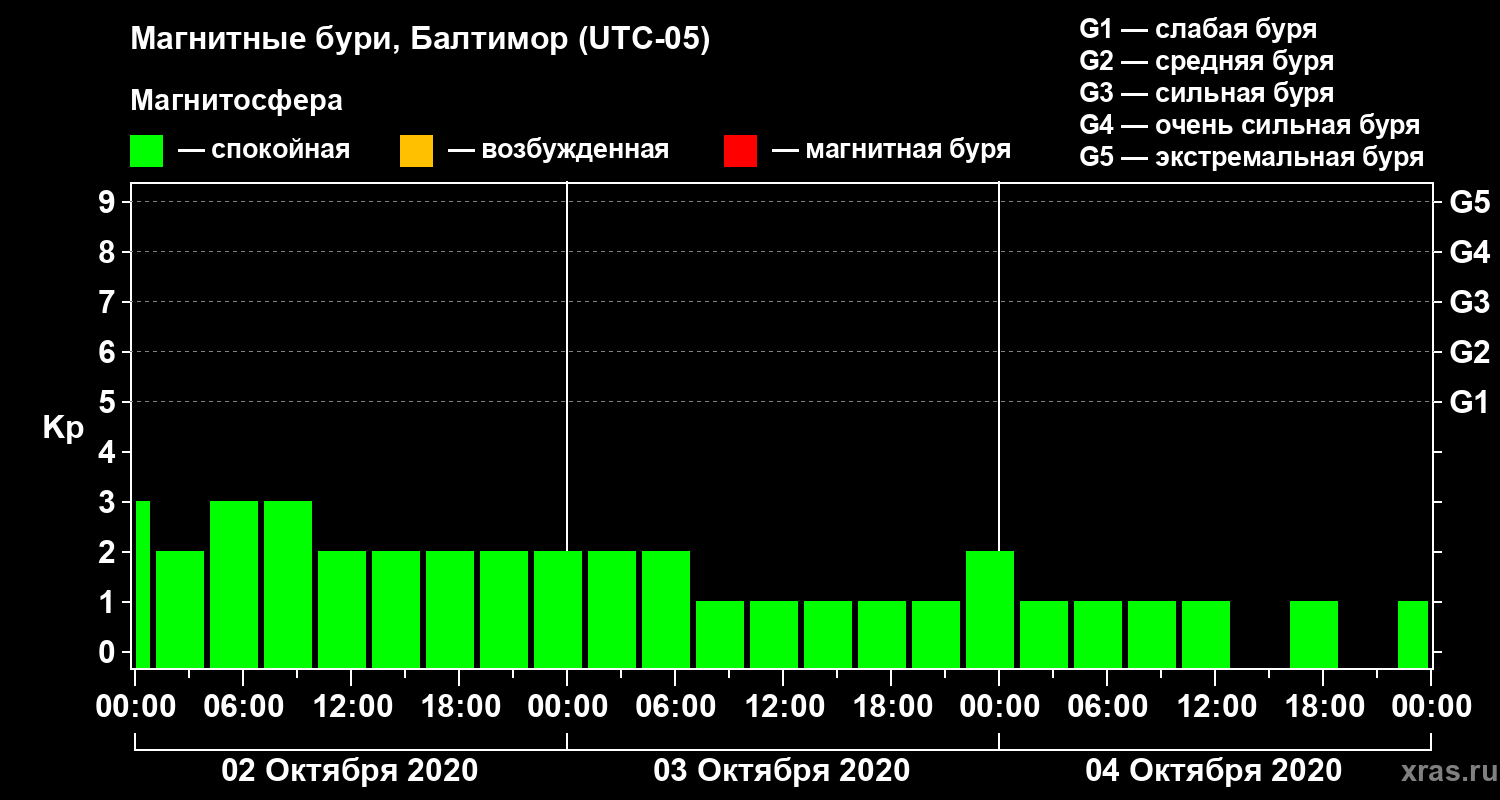
Task: Click the red "магнитная буря" legend swatch
Action: coord(740,150)
